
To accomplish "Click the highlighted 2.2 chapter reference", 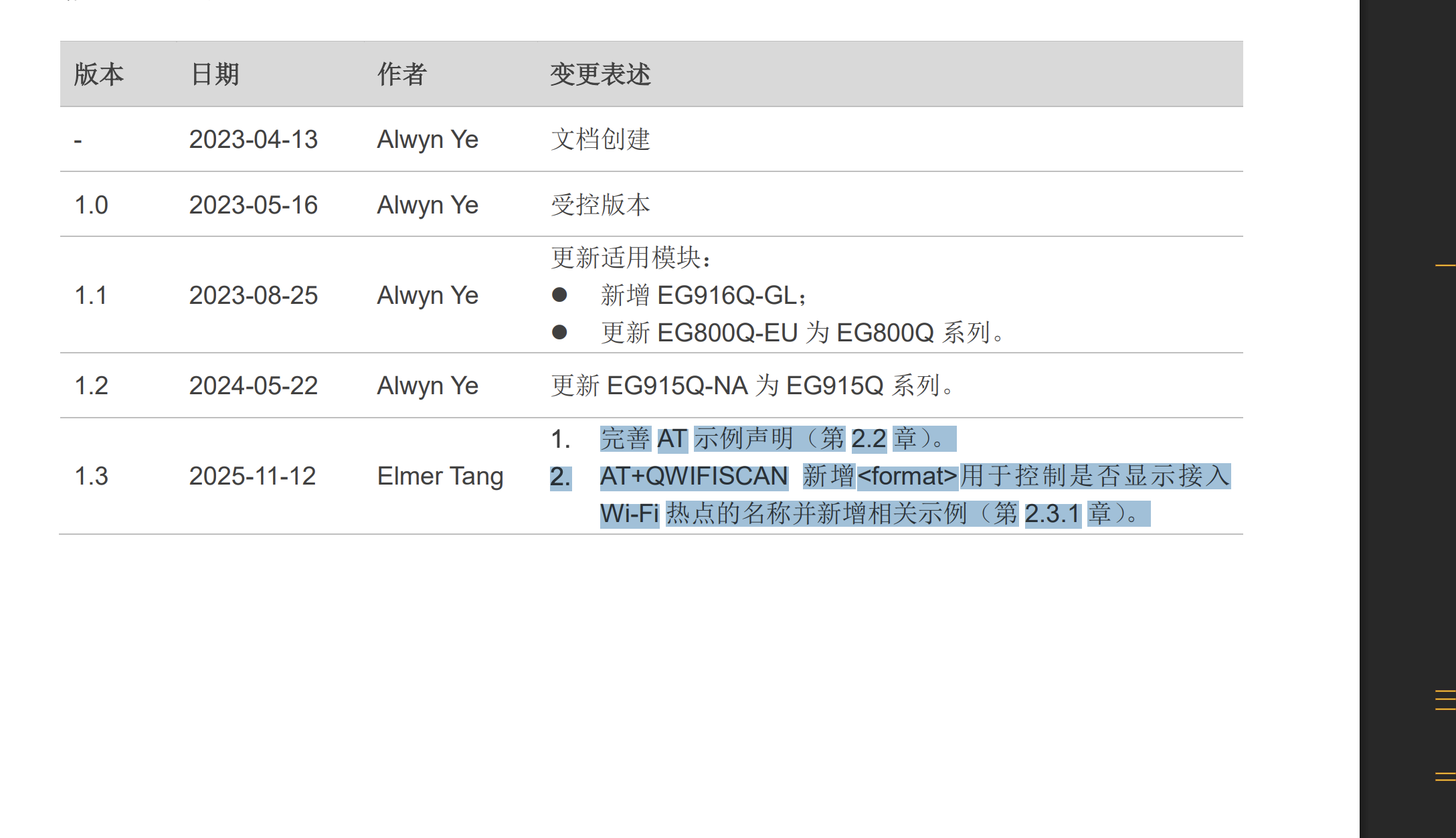I will click(869, 439).
